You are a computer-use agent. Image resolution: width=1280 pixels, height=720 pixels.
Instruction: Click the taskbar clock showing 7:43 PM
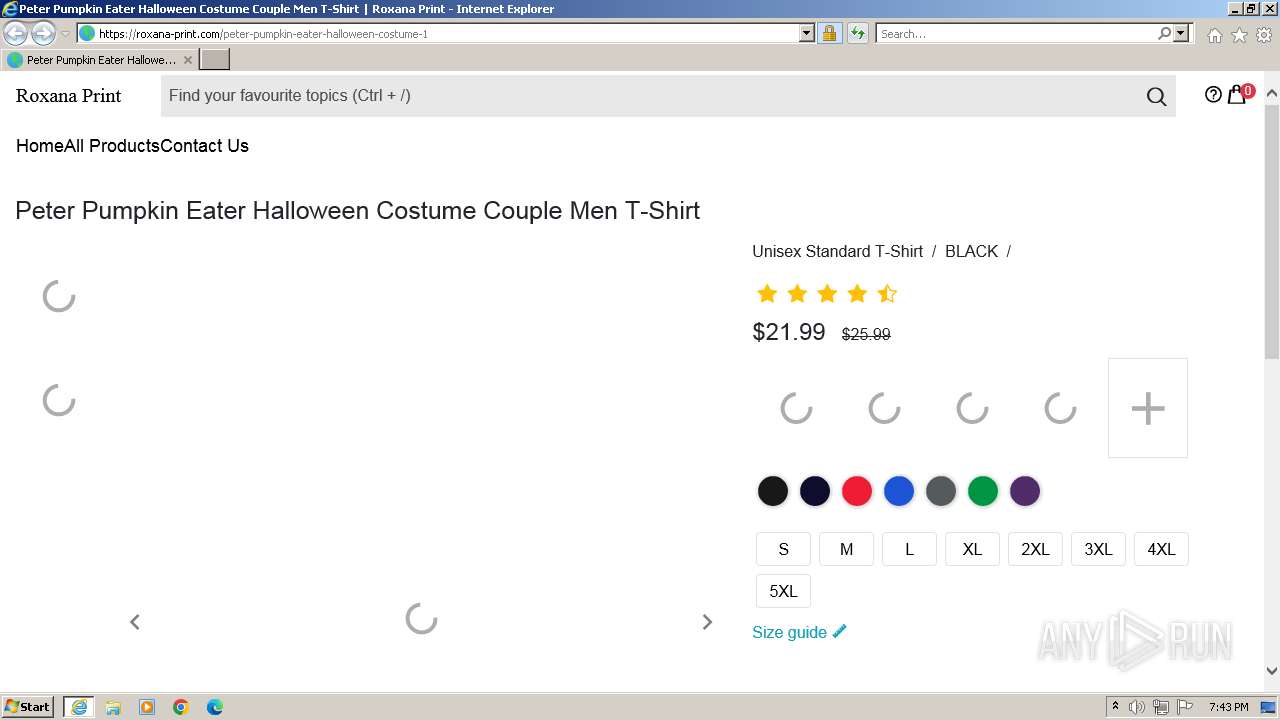point(1228,707)
